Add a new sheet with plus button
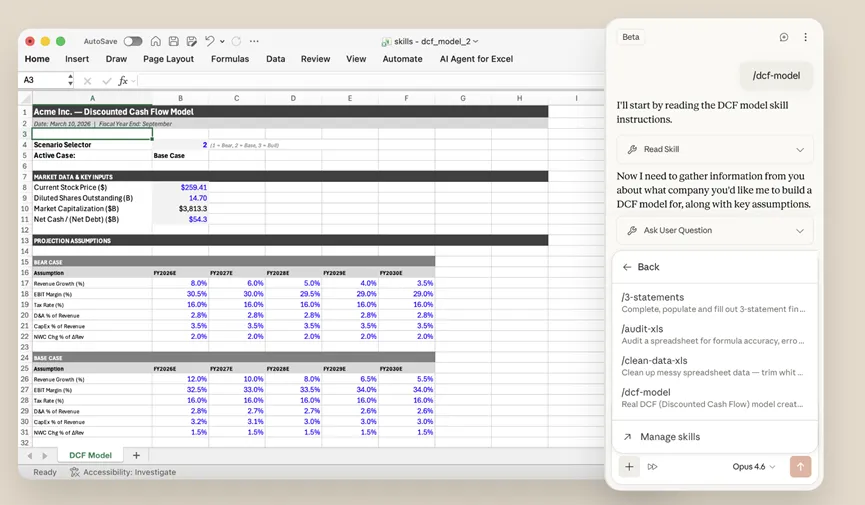 (136, 455)
